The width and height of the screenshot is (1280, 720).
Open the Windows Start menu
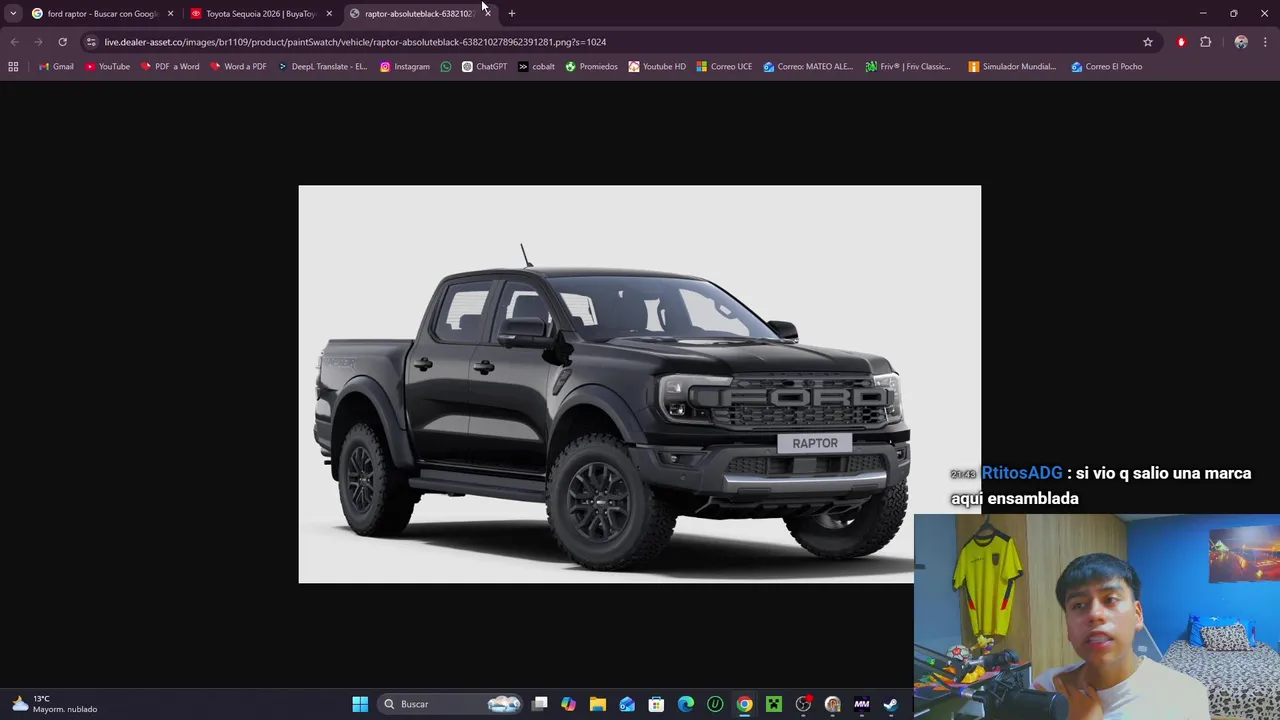(x=360, y=704)
